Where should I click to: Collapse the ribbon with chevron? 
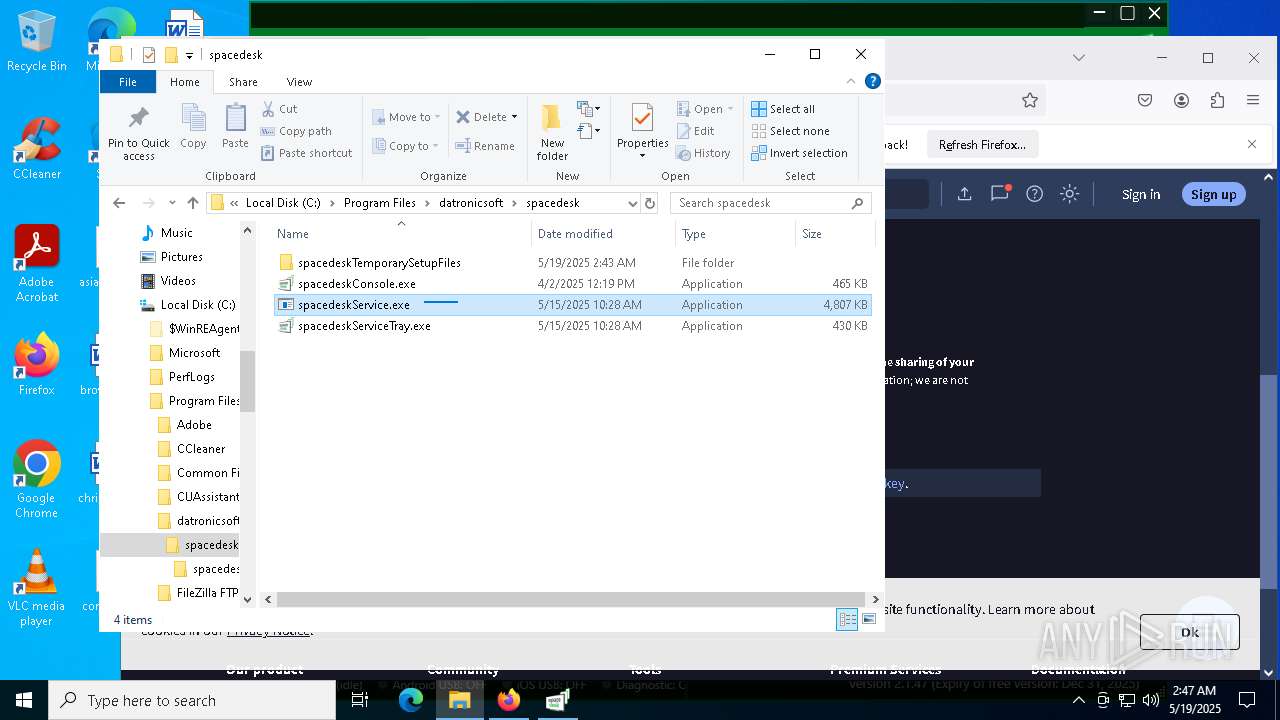coord(851,82)
